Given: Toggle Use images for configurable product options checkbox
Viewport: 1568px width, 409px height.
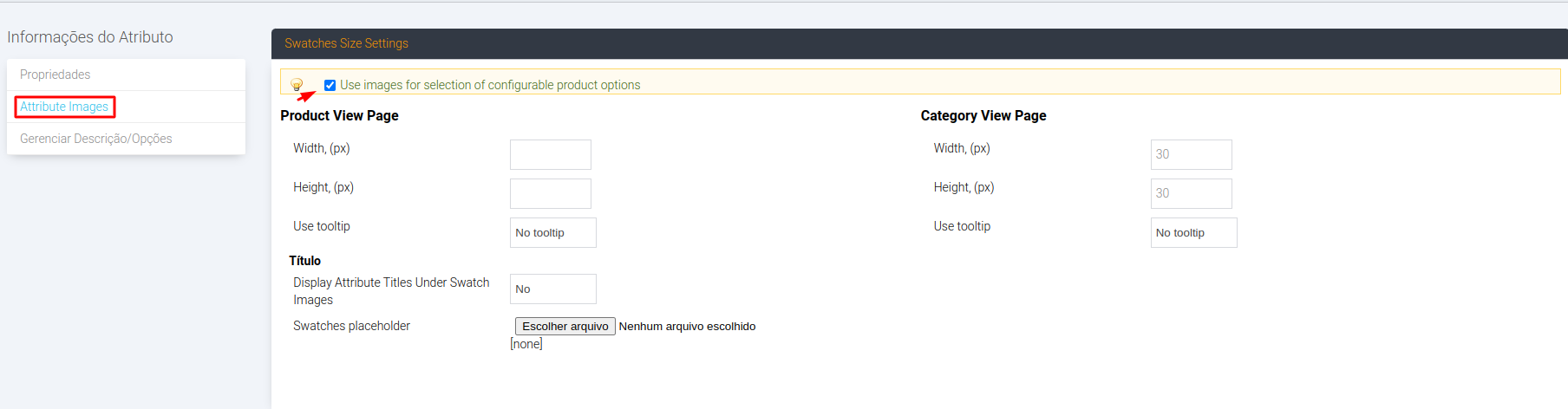Looking at the screenshot, I should [330, 85].
